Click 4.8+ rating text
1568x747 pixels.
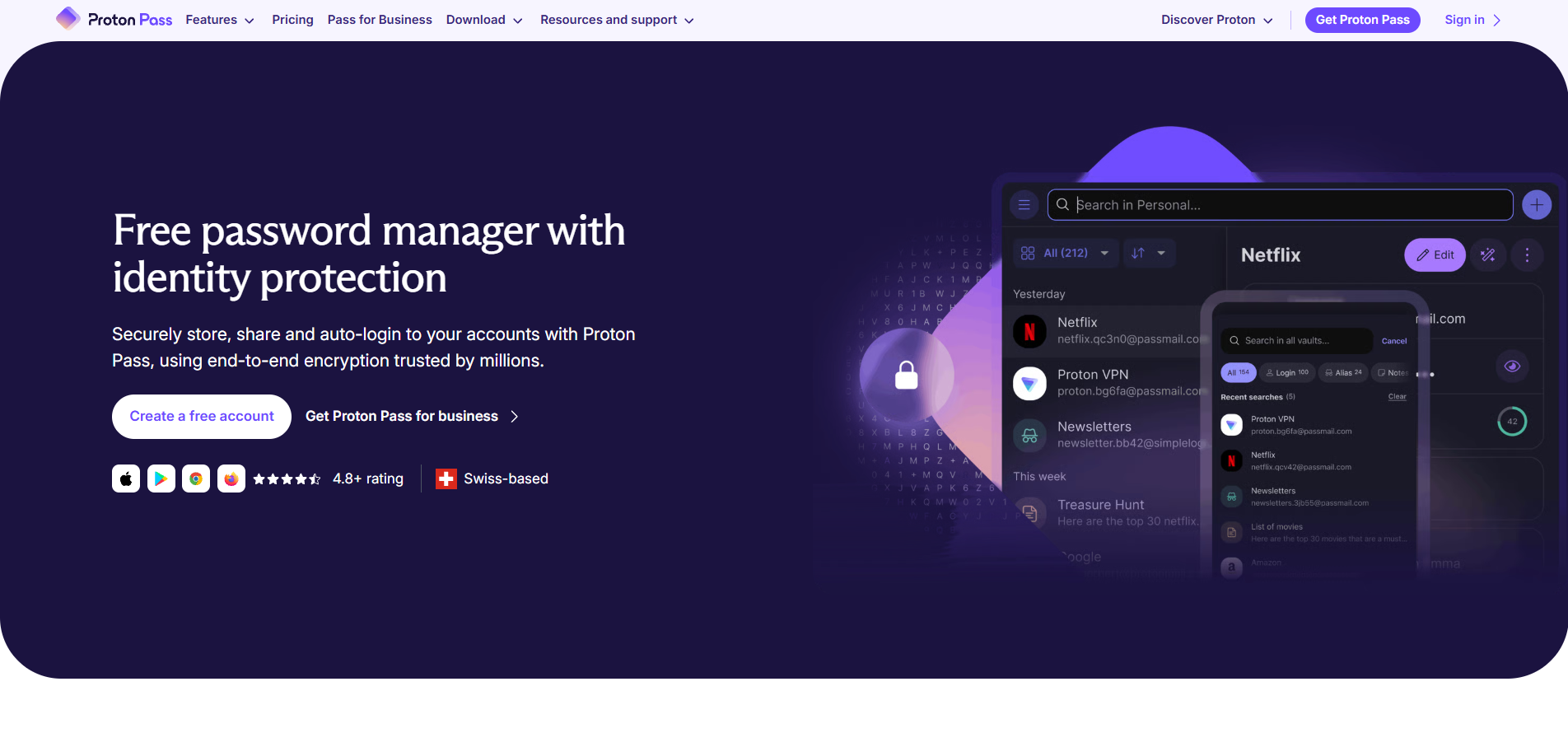[x=368, y=479]
